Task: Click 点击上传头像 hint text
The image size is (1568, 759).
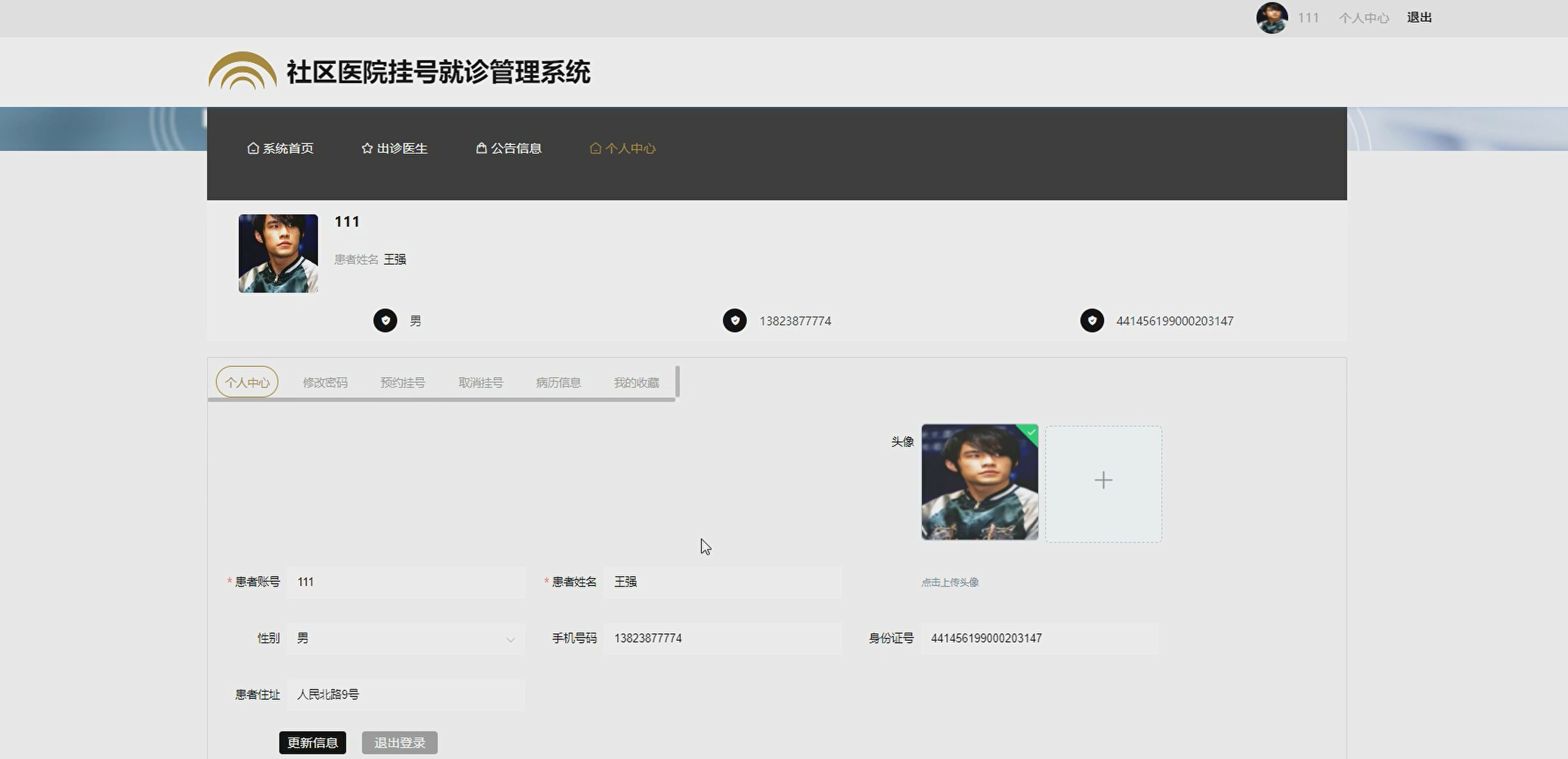Action: [949, 582]
